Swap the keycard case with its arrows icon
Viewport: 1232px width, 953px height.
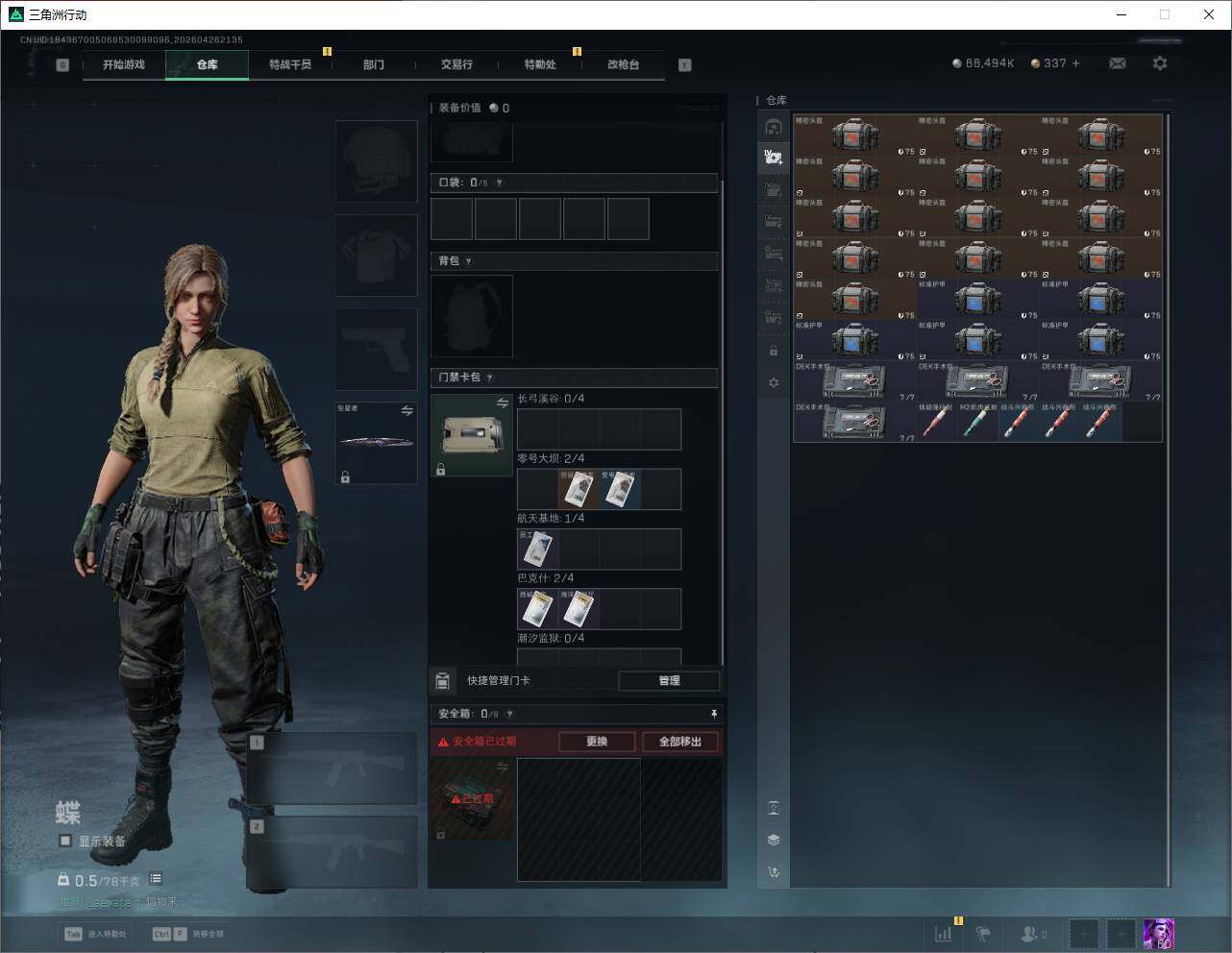(x=503, y=403)
